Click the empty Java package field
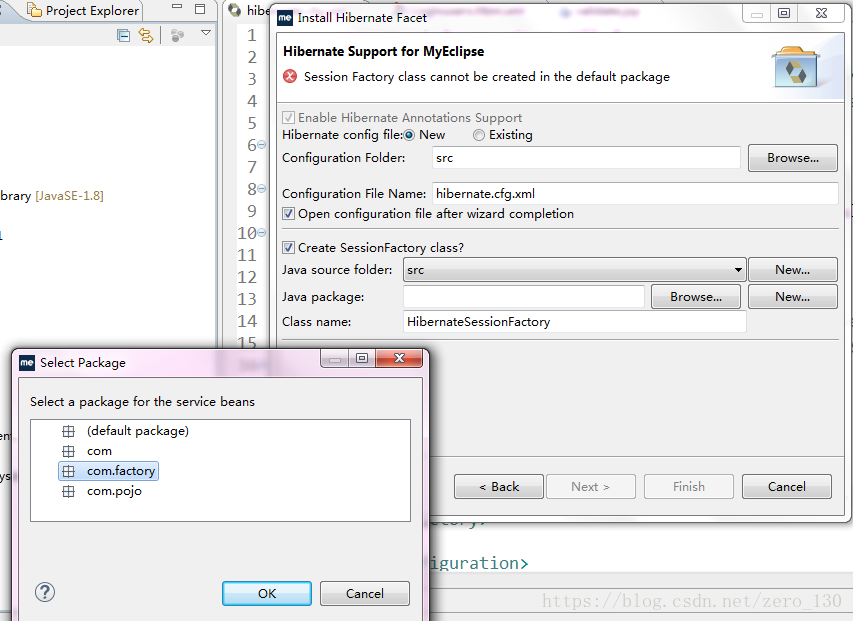853x621 pixels. (524, 297)
